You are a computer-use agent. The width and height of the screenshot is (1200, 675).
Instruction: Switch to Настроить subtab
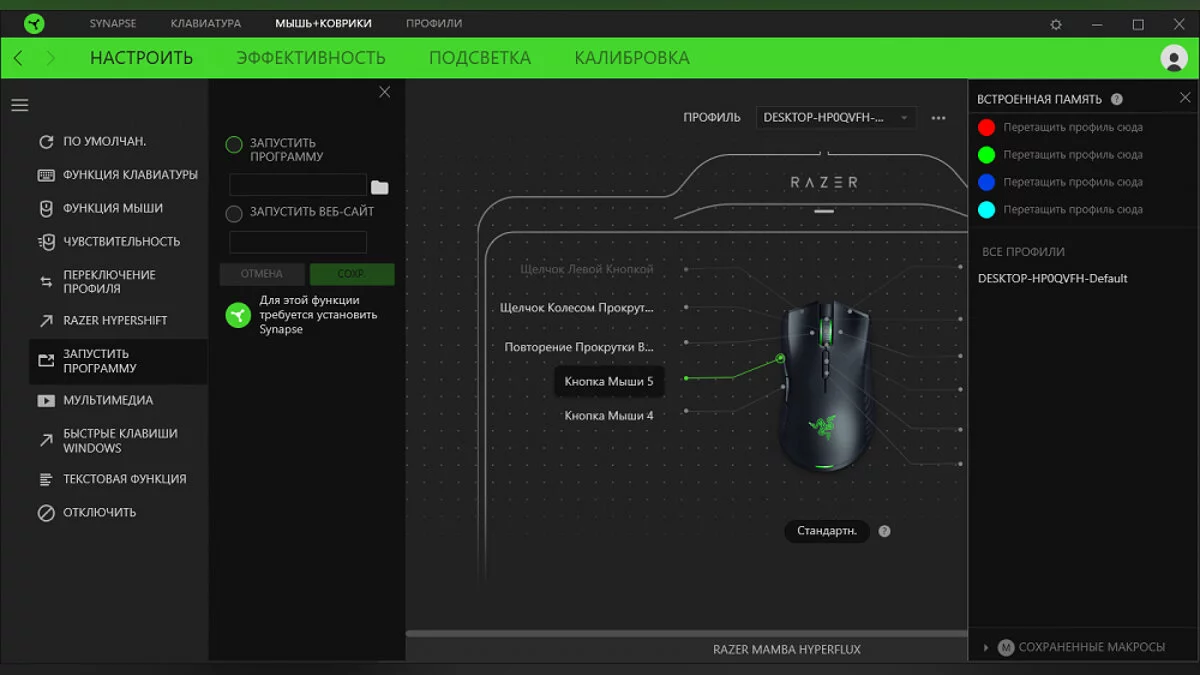(x=141, y=58)
